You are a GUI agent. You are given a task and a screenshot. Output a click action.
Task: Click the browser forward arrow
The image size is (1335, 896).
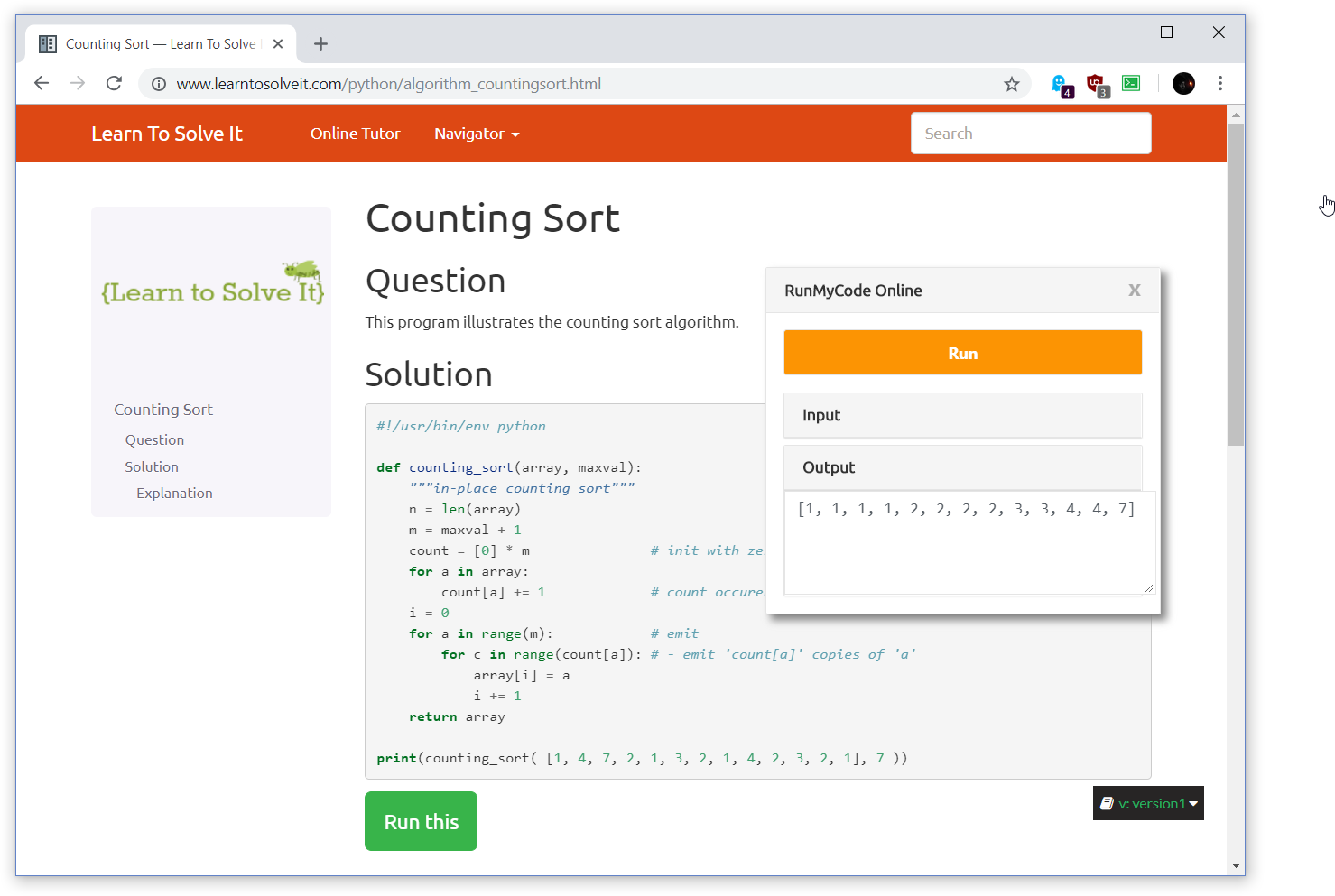click(78, 84)
